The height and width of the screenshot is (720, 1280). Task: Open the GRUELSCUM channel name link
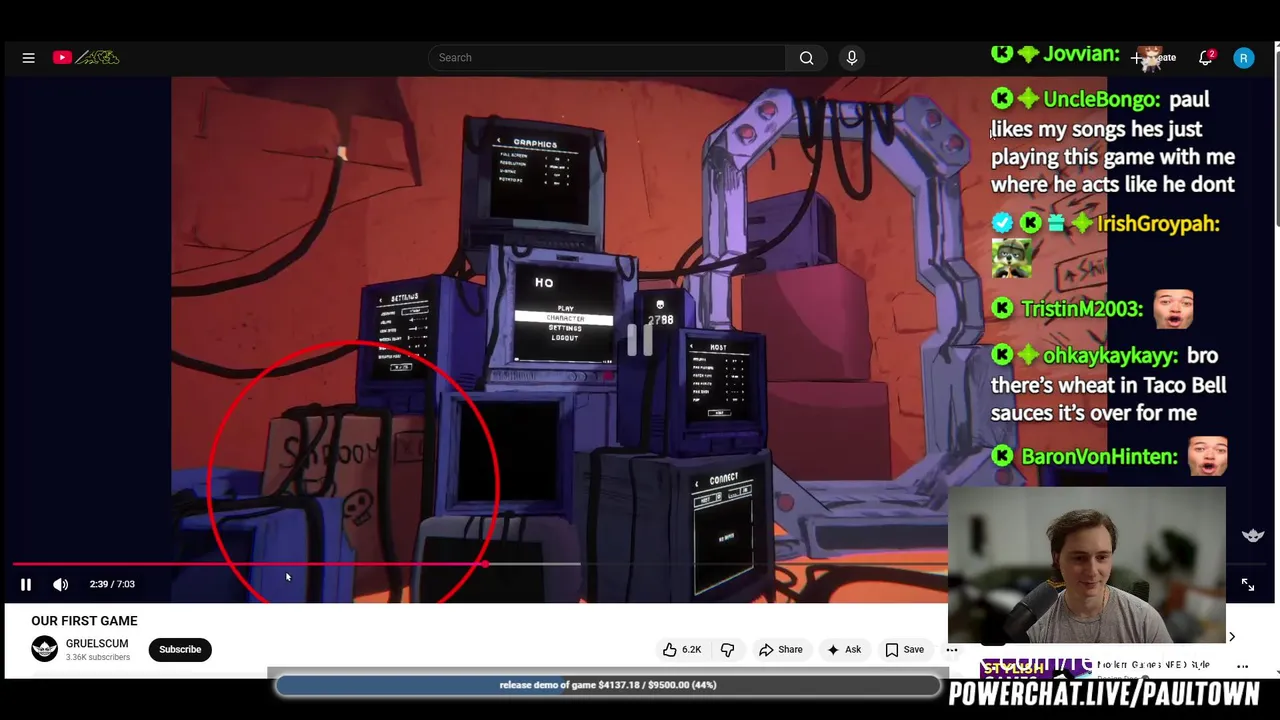coord(97,644)
